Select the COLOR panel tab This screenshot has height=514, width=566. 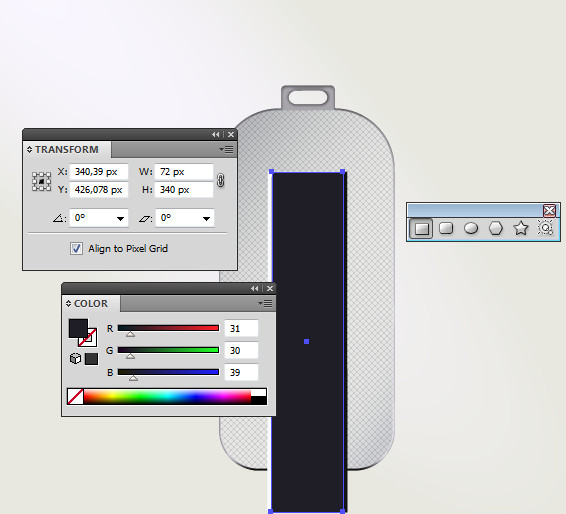click(x=87, y=304)
